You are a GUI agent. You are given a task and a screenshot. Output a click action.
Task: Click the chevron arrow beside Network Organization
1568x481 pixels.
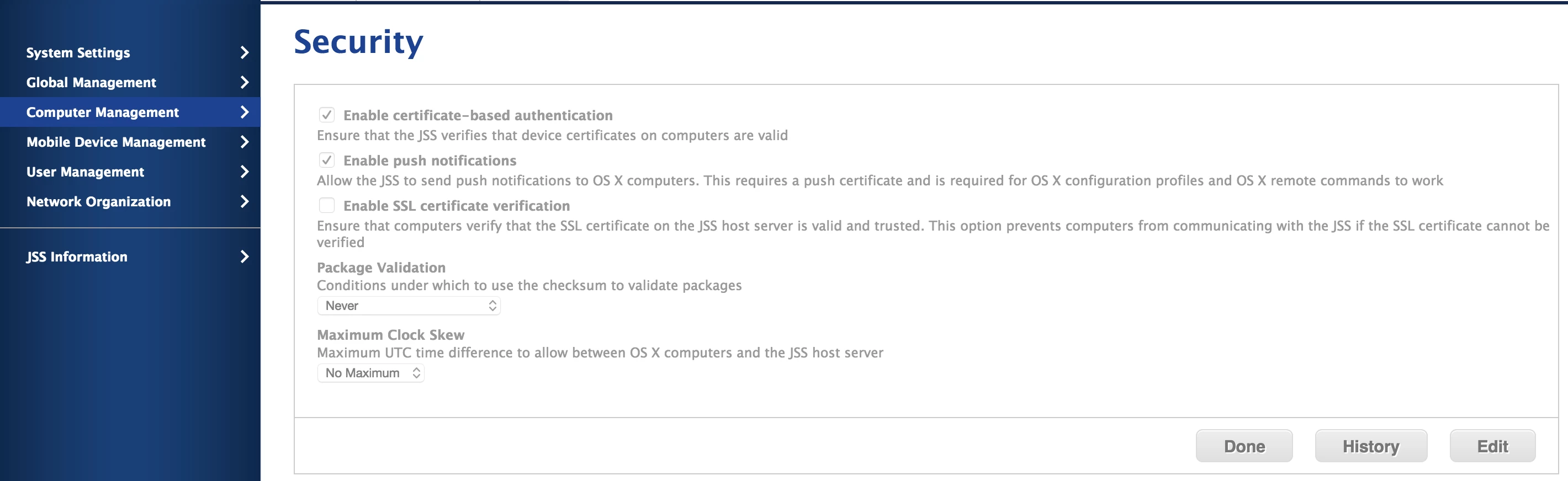(245, 201)
